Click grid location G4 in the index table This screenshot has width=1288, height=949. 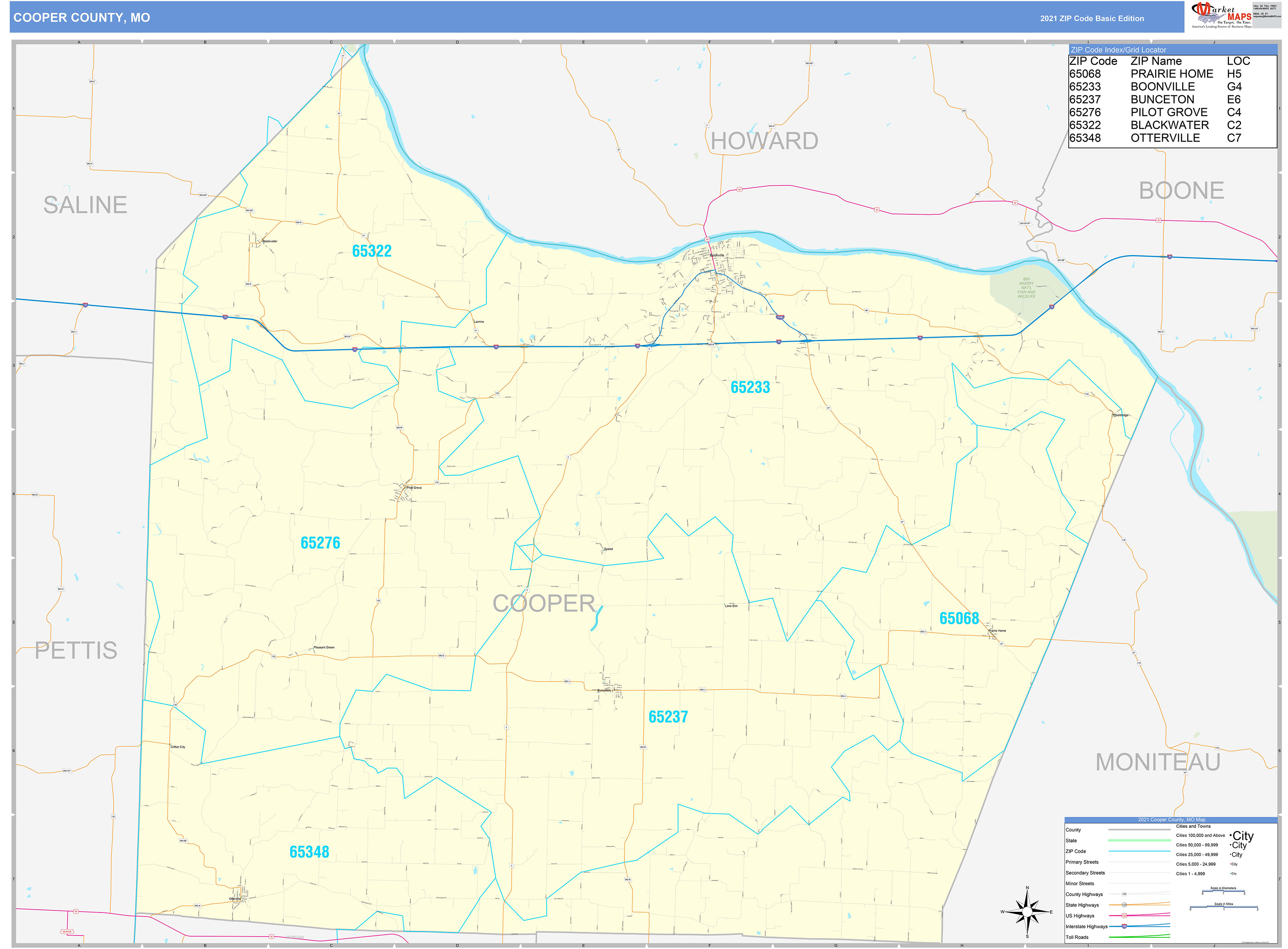pyautogui.click(x=1234, y=87)
